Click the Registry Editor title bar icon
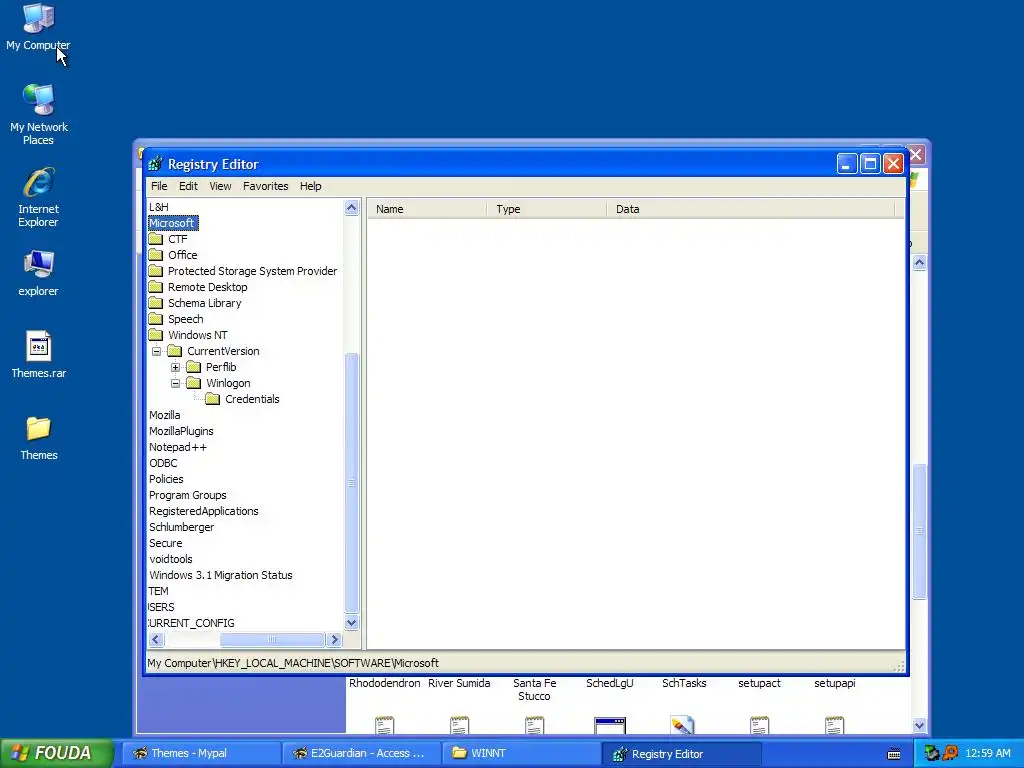 (x=155, y=164)
